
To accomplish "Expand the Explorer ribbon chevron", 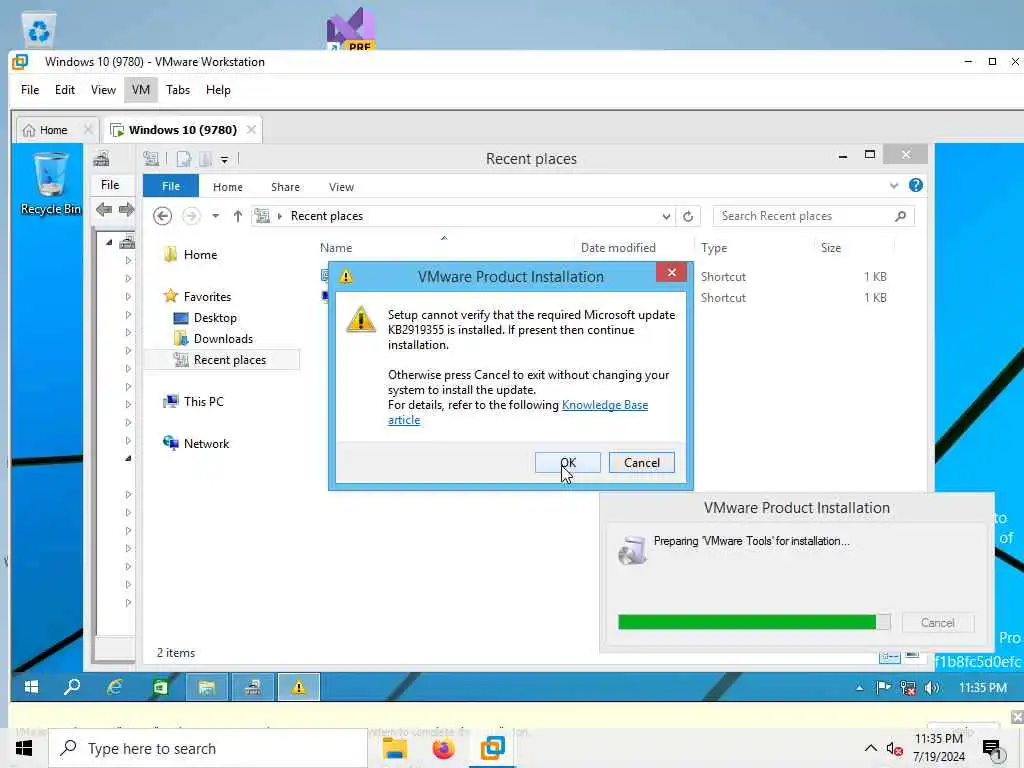I will tap(893, 186).
